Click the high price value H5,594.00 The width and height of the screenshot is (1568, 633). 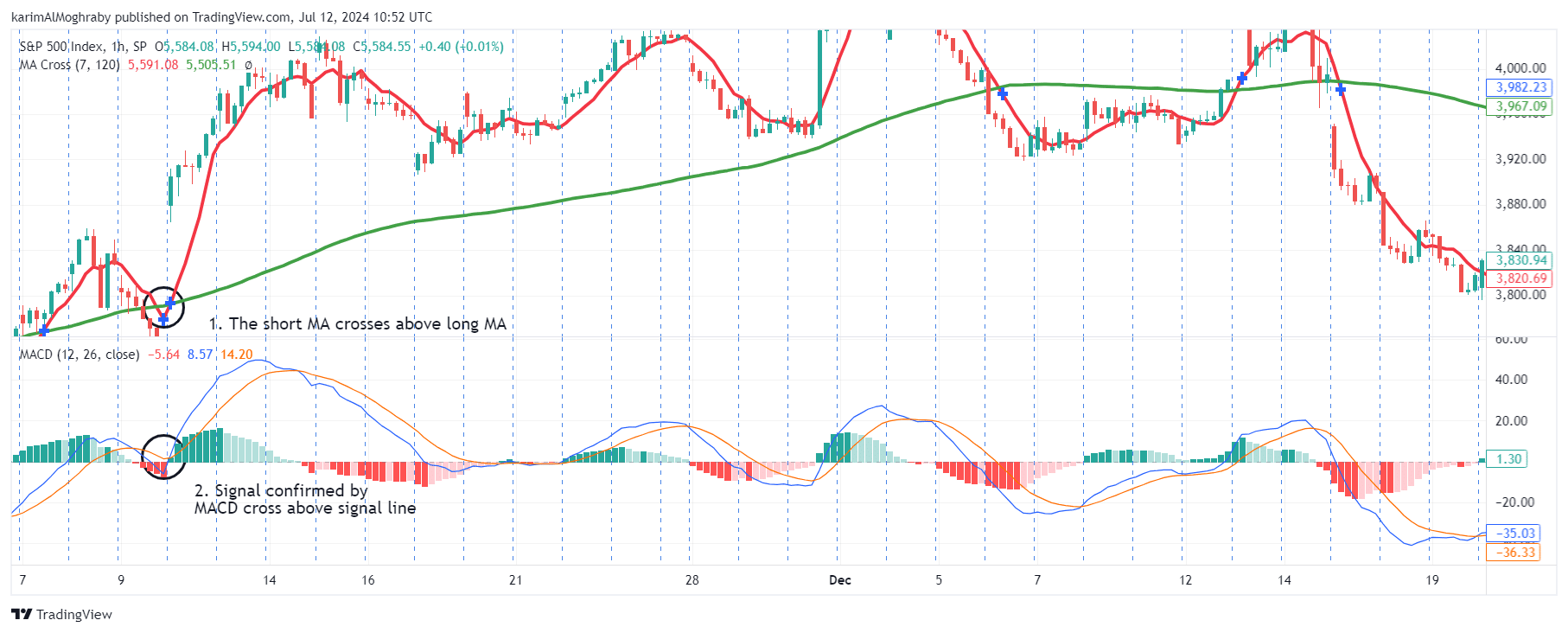pyautogui.click(x=251, y=47)
